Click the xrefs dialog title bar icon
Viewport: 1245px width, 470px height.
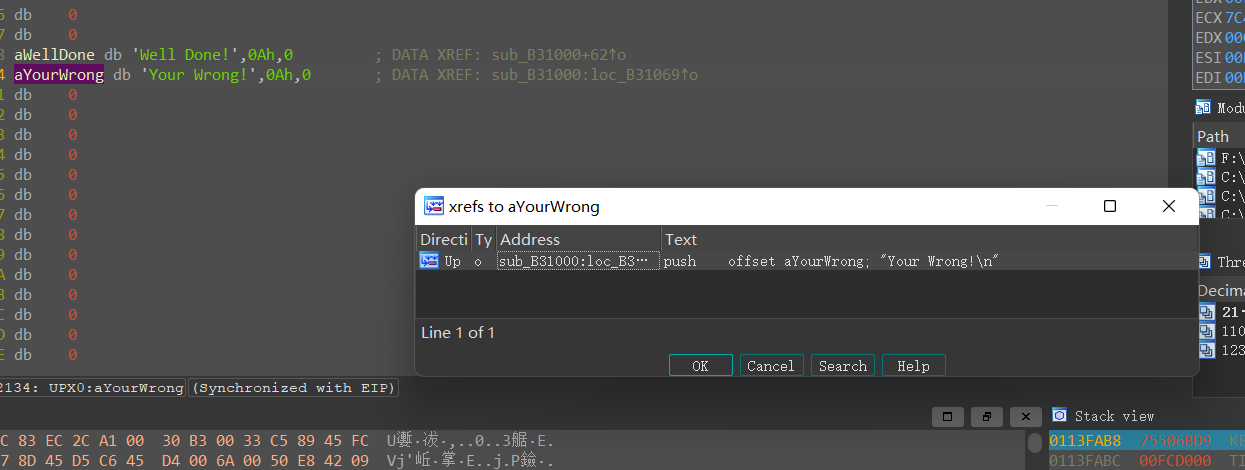434,206
